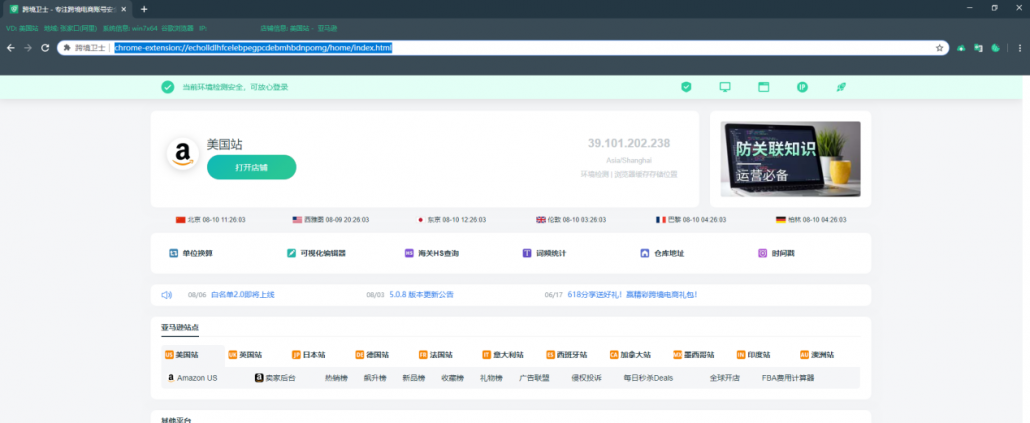The image size is (1030, 423).
Task: Open the 可视化编辑器 tool
Action: click(316, 253)
